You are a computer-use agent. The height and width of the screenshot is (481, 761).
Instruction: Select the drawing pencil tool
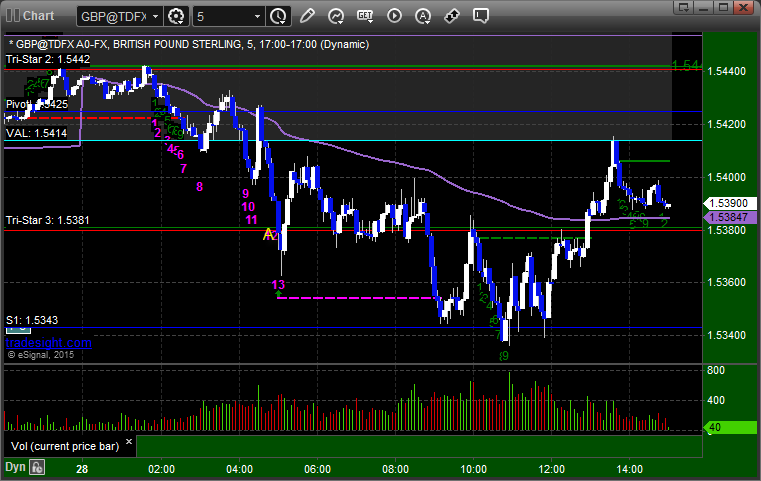pos(307,16)
